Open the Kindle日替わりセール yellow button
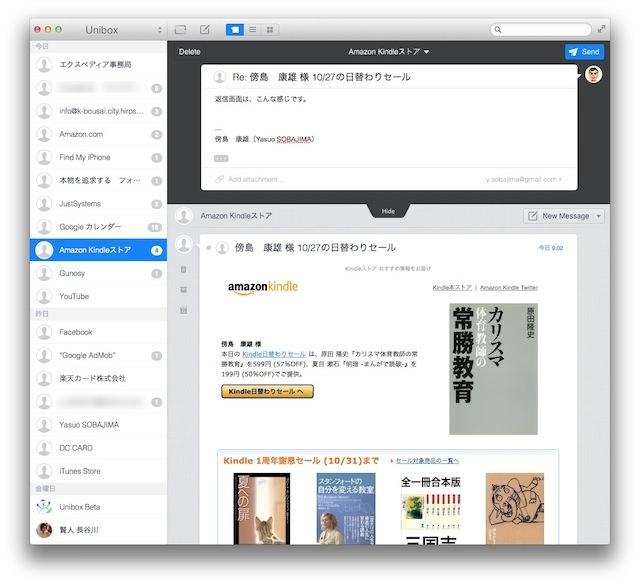Screen dimensions: 640x586 point(267,391)
